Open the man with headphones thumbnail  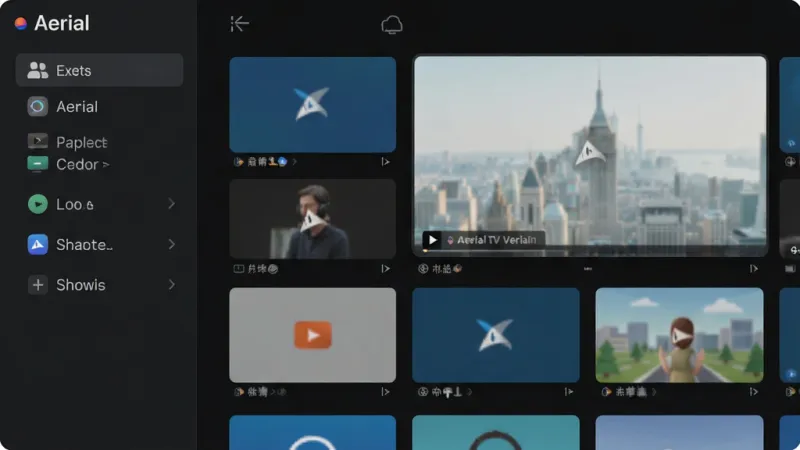313,219
